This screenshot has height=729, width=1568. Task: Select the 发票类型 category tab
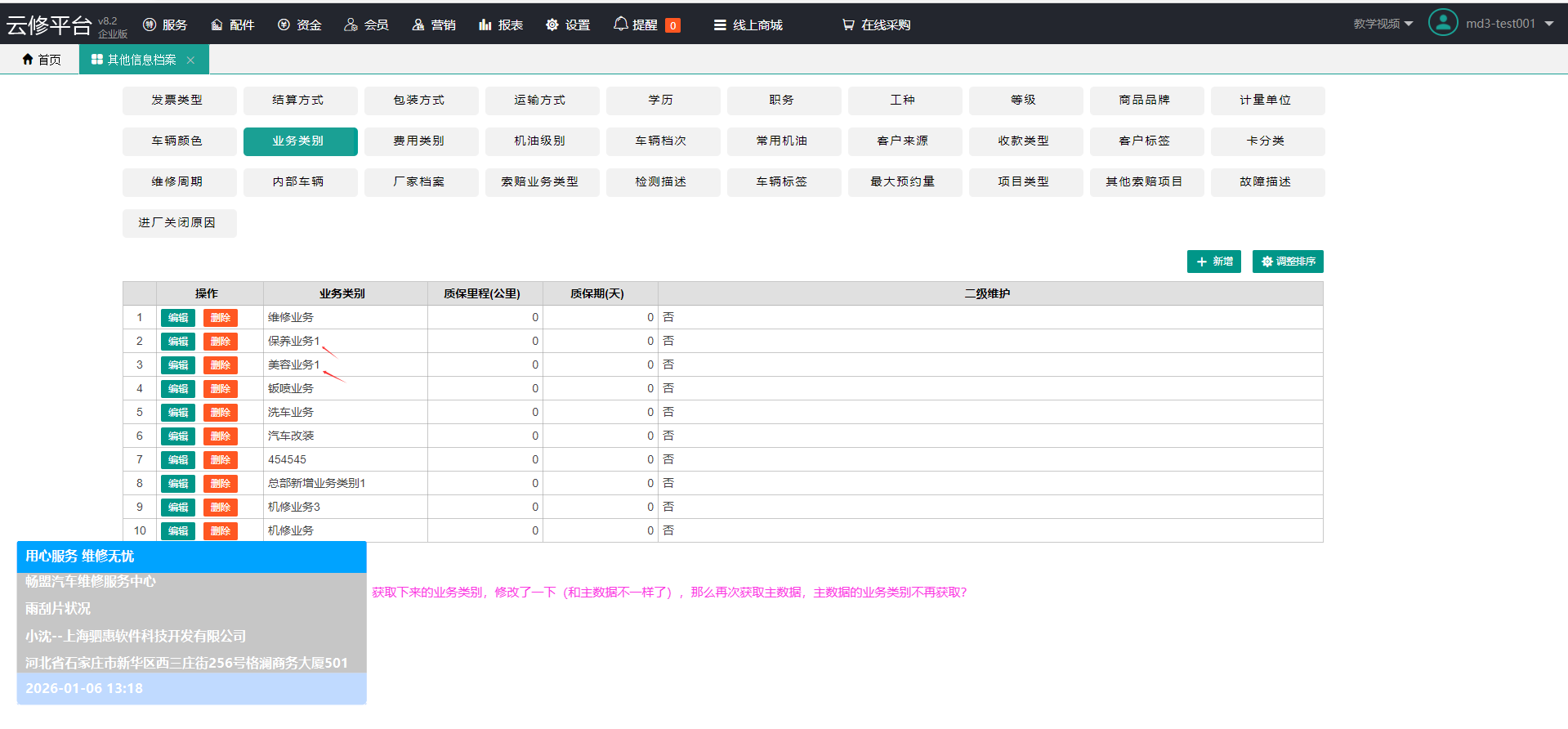pyautogui.click(x=176, y=100)
